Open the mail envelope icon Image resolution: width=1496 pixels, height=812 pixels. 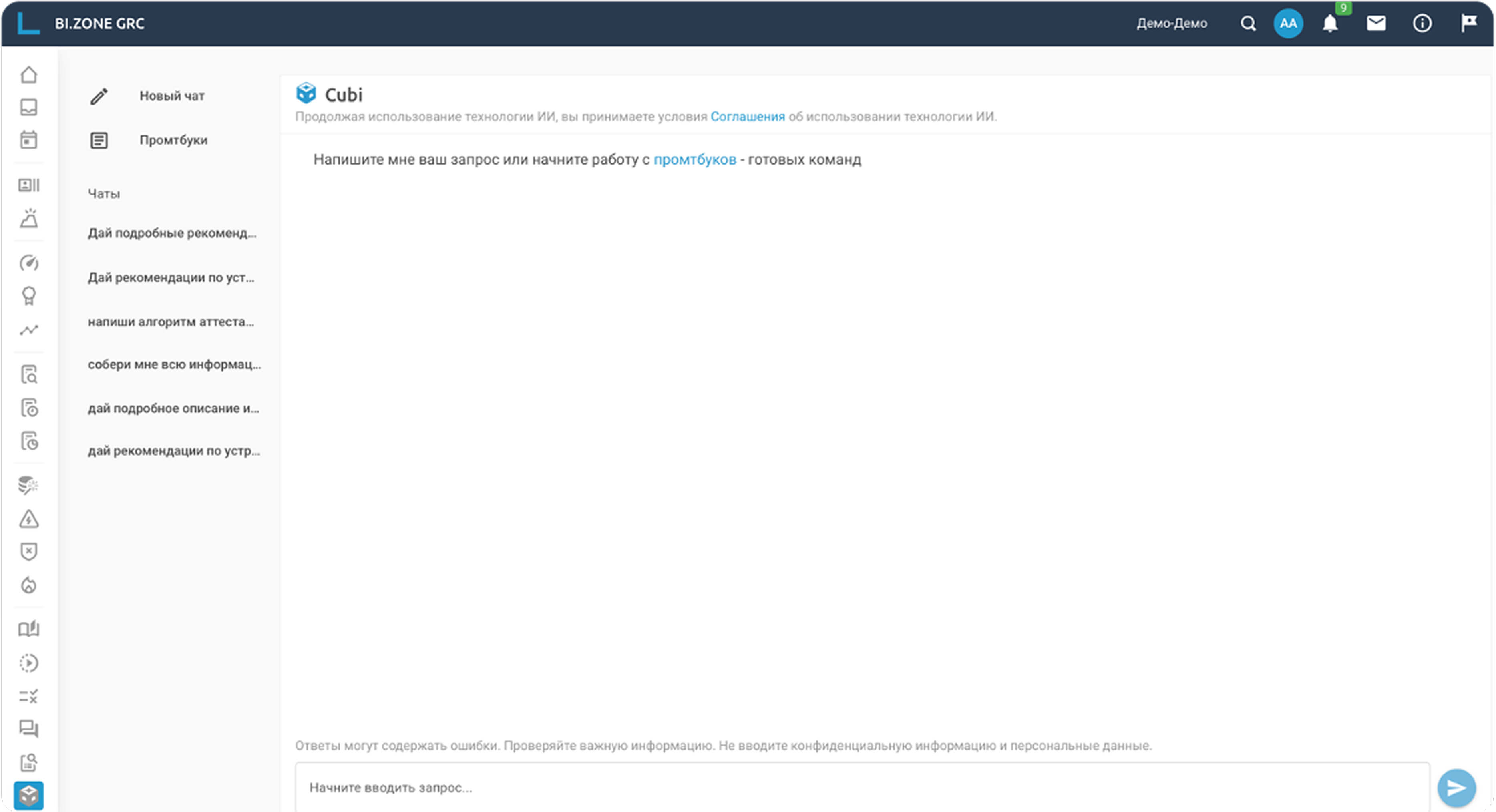pyautogui.click(x=1376, y=23)
